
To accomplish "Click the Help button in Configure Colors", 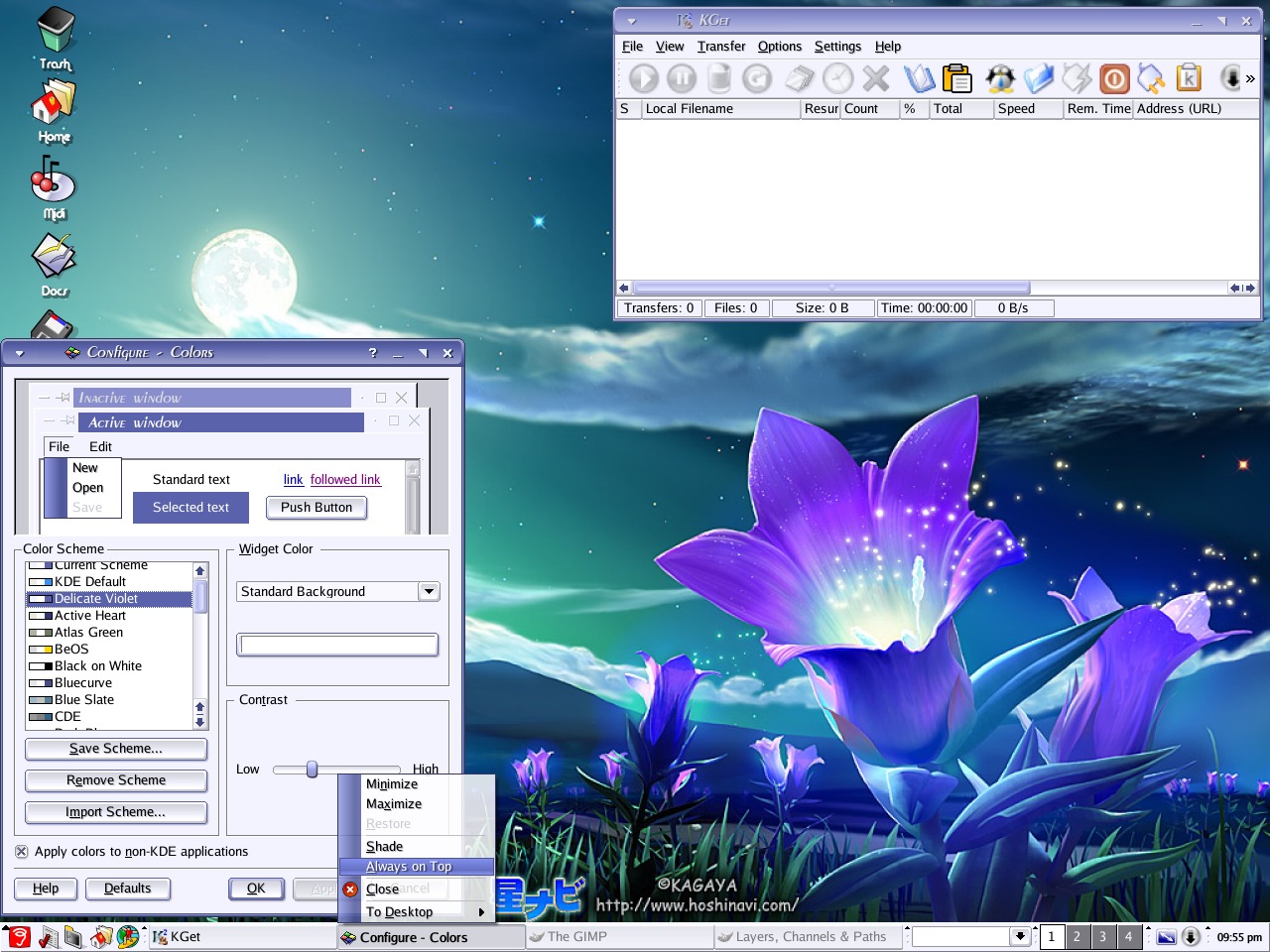I will [46, 889].
